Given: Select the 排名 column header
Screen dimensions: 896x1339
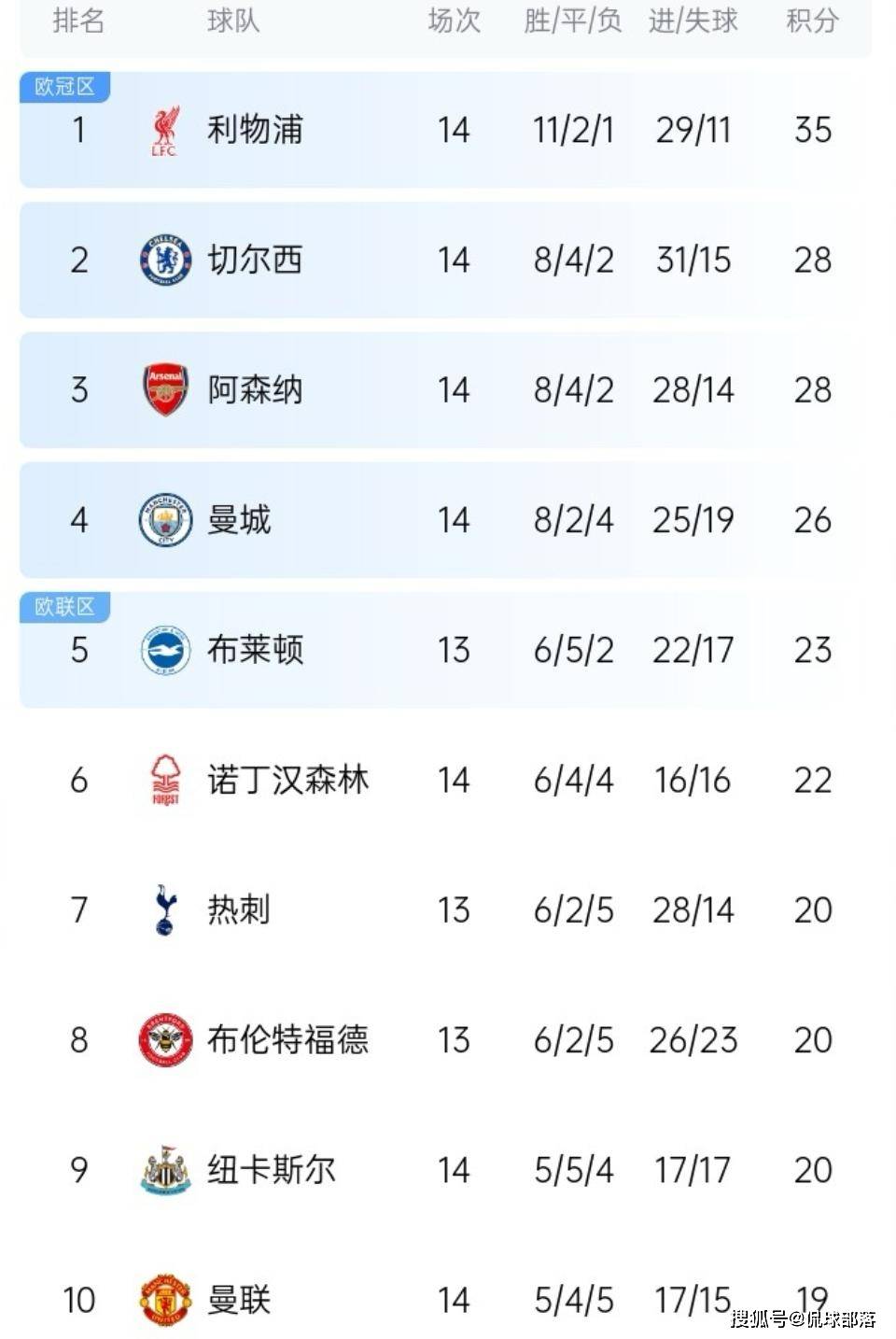Looking at the screenshot, I should click(x=78, y=21).
